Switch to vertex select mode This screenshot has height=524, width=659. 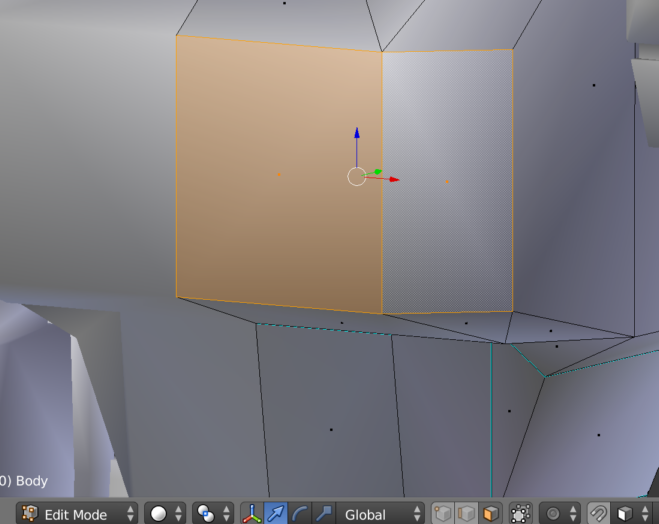[x=443, y=514]
